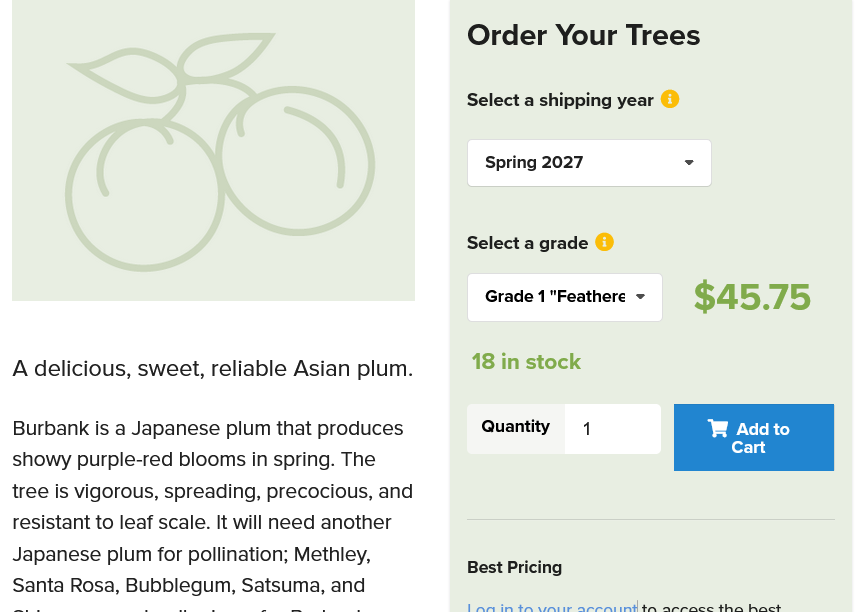Follow the "Log in to your account" link
This screenshot has height=612, width=866.
pos(552,606)
